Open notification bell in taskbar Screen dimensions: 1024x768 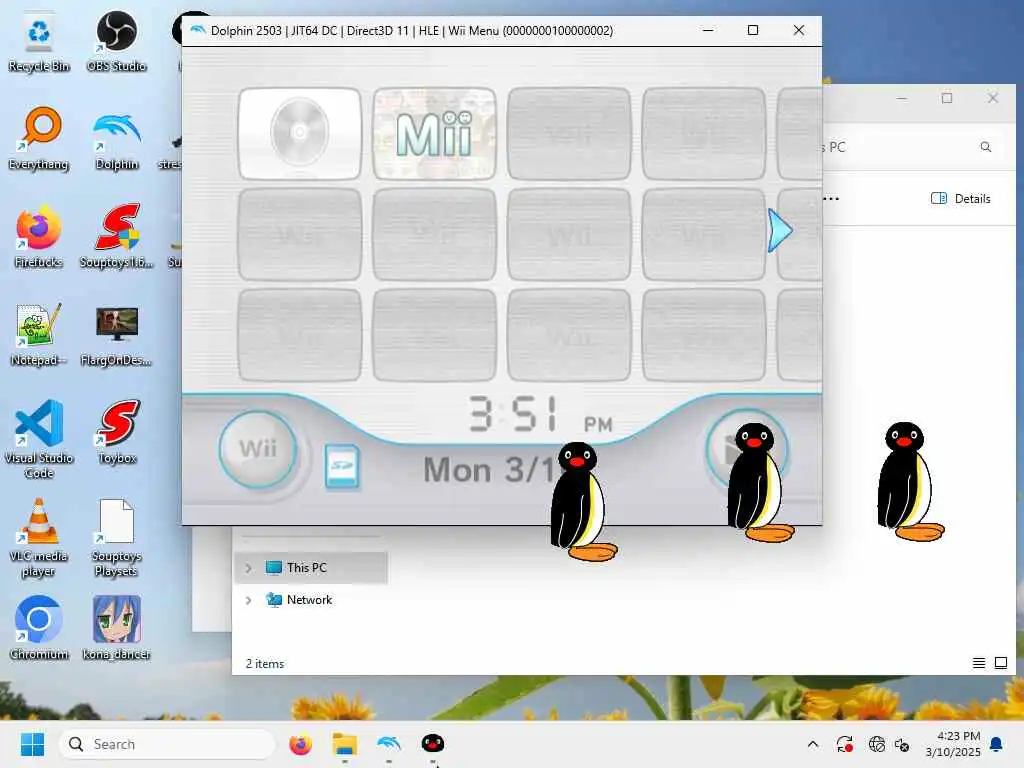click(x=997, y=744)
